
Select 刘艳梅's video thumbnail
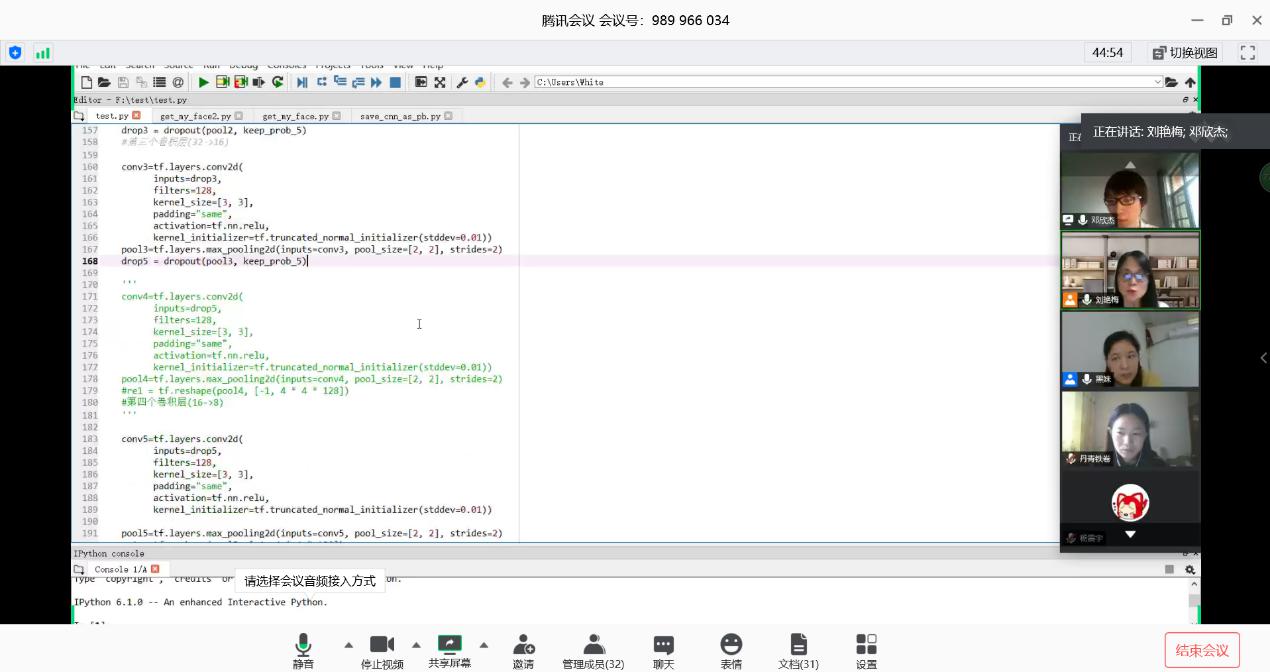(x=1130, y=271)
